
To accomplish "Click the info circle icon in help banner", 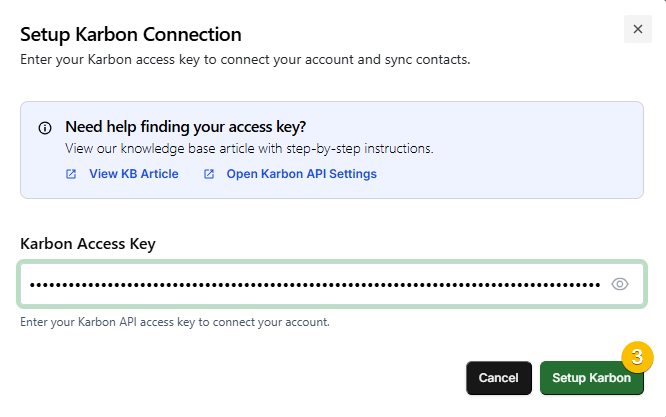I will [45, 128].
